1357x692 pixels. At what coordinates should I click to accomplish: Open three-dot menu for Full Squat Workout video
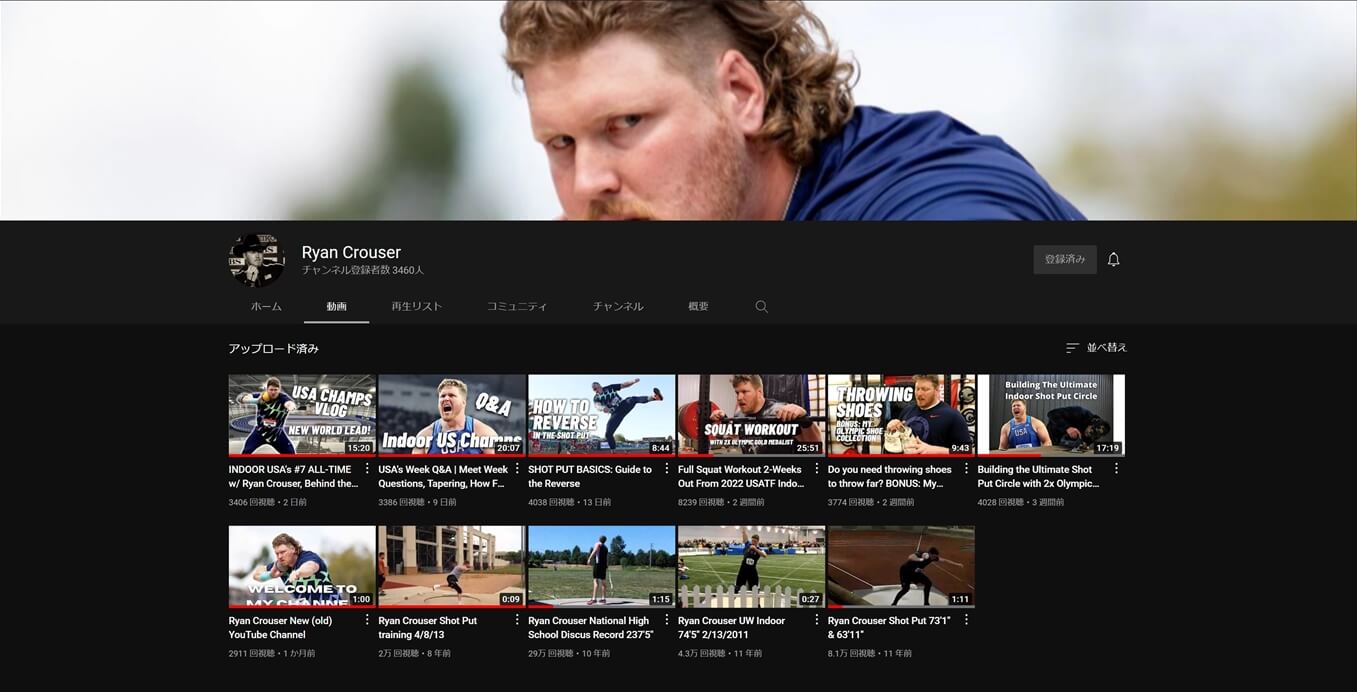[x=817, y=469]
